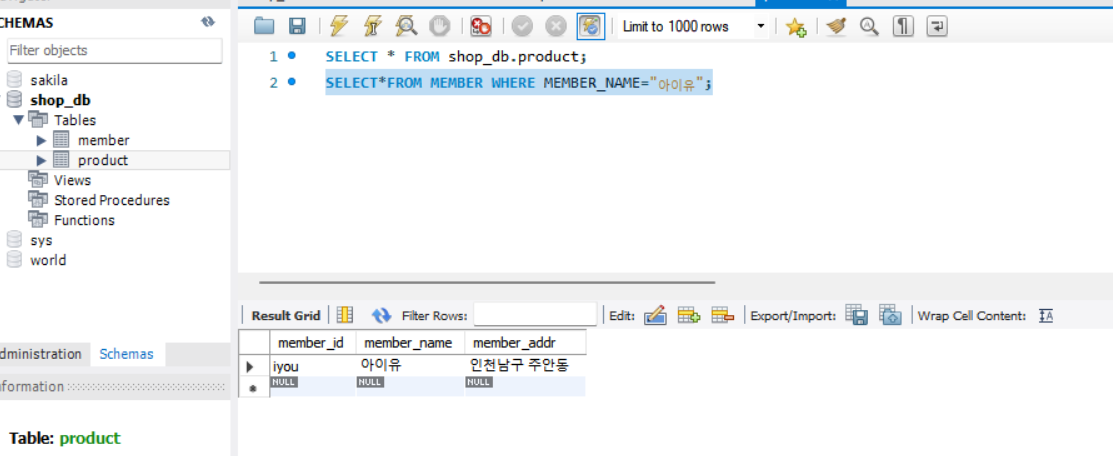The width and height of the screenshot is (1113, 456).
Task: Select NULL cell under member_id
Action: point(312,386)
